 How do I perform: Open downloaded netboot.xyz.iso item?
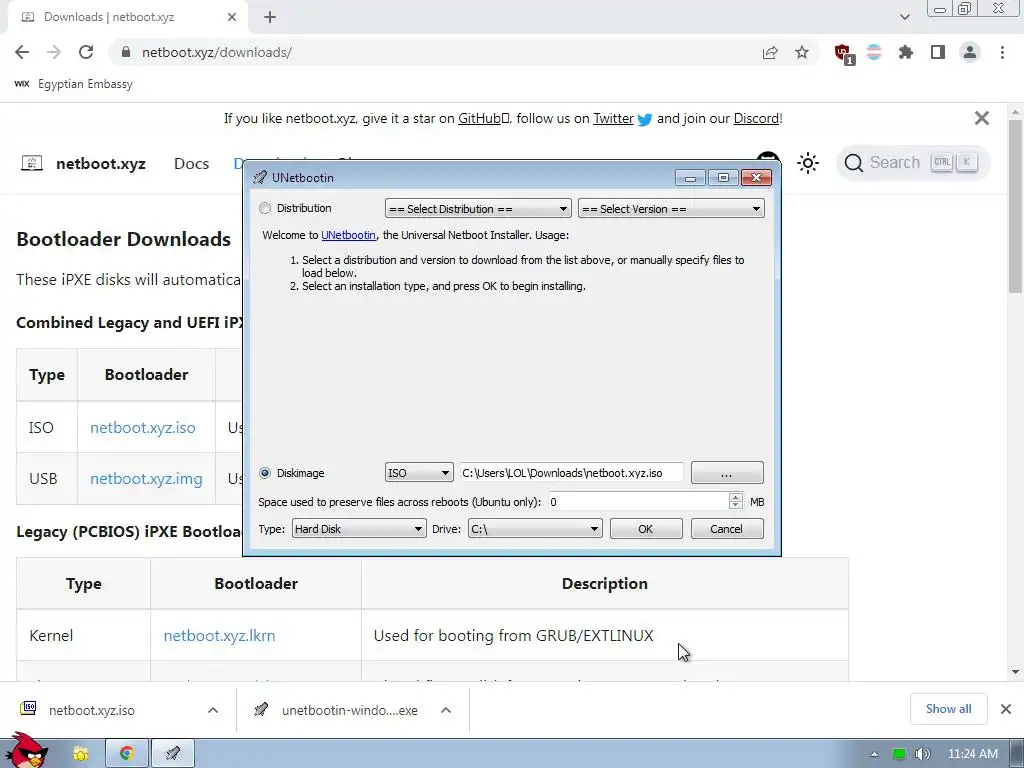coord(91,710)
